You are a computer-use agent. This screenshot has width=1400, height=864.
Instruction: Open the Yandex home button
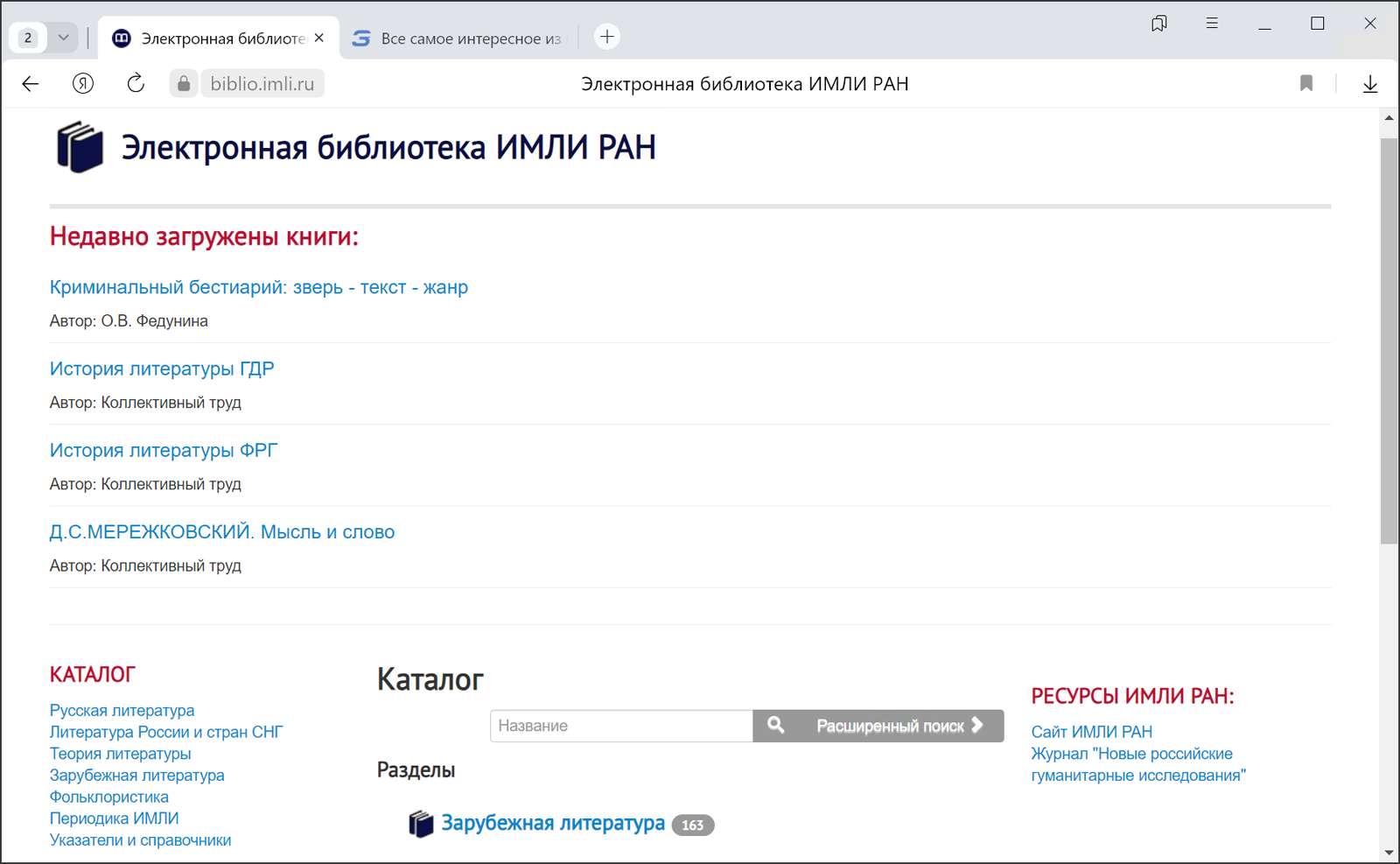[x=83, y=84]
